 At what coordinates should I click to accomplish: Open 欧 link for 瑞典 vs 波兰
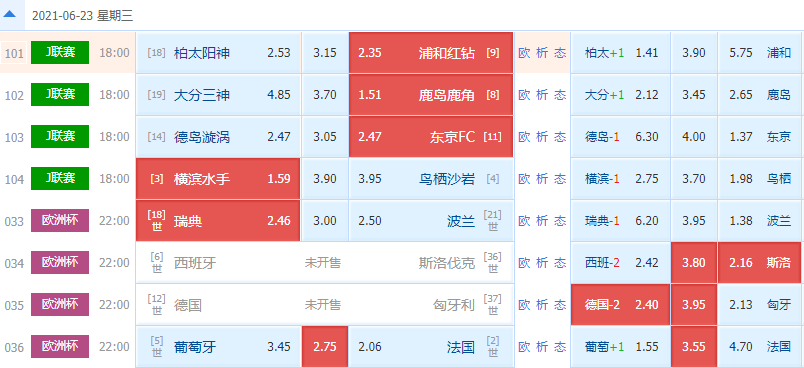(524, 221)
